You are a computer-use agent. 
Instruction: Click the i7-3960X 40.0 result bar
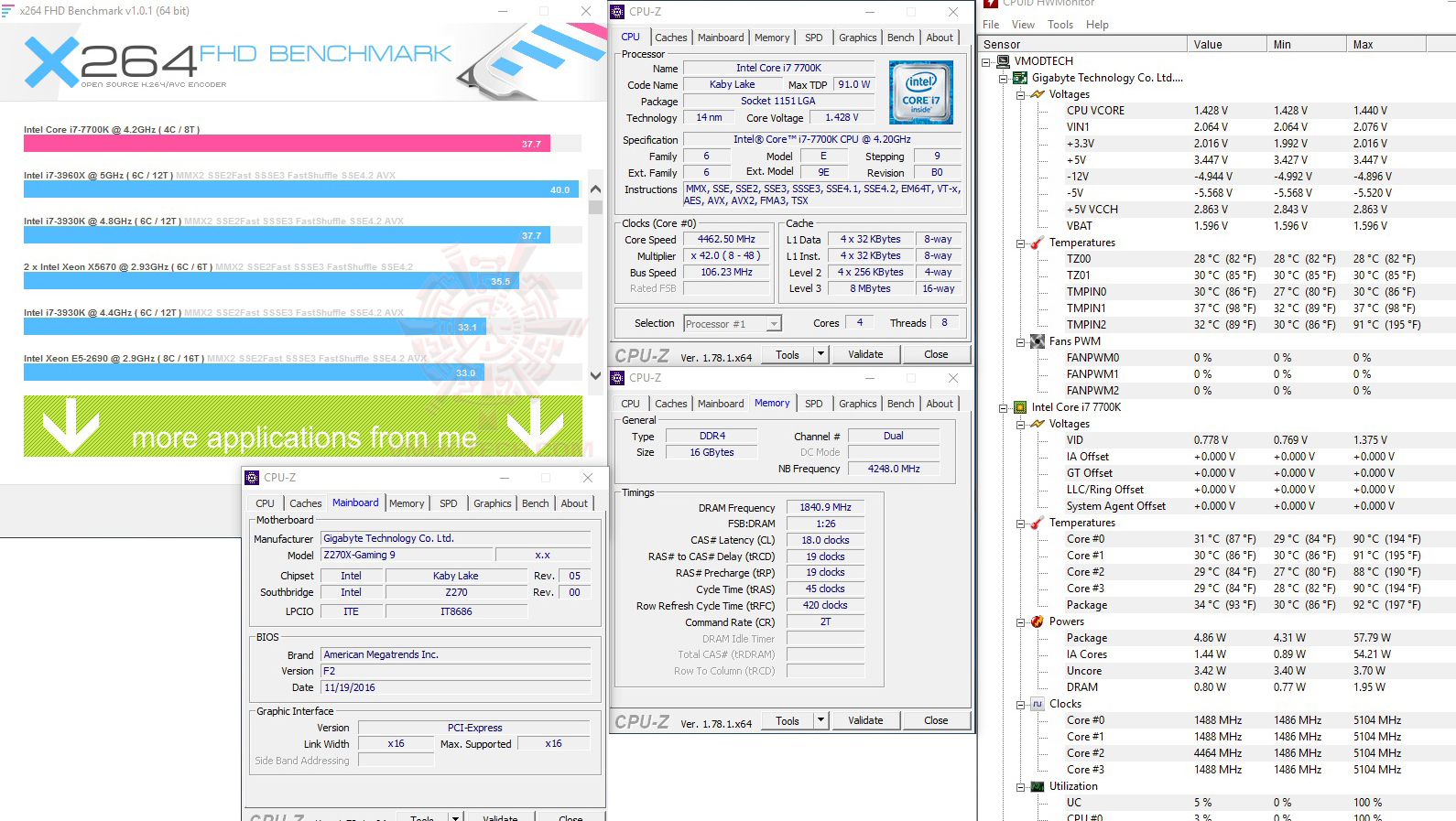(301, 189)
